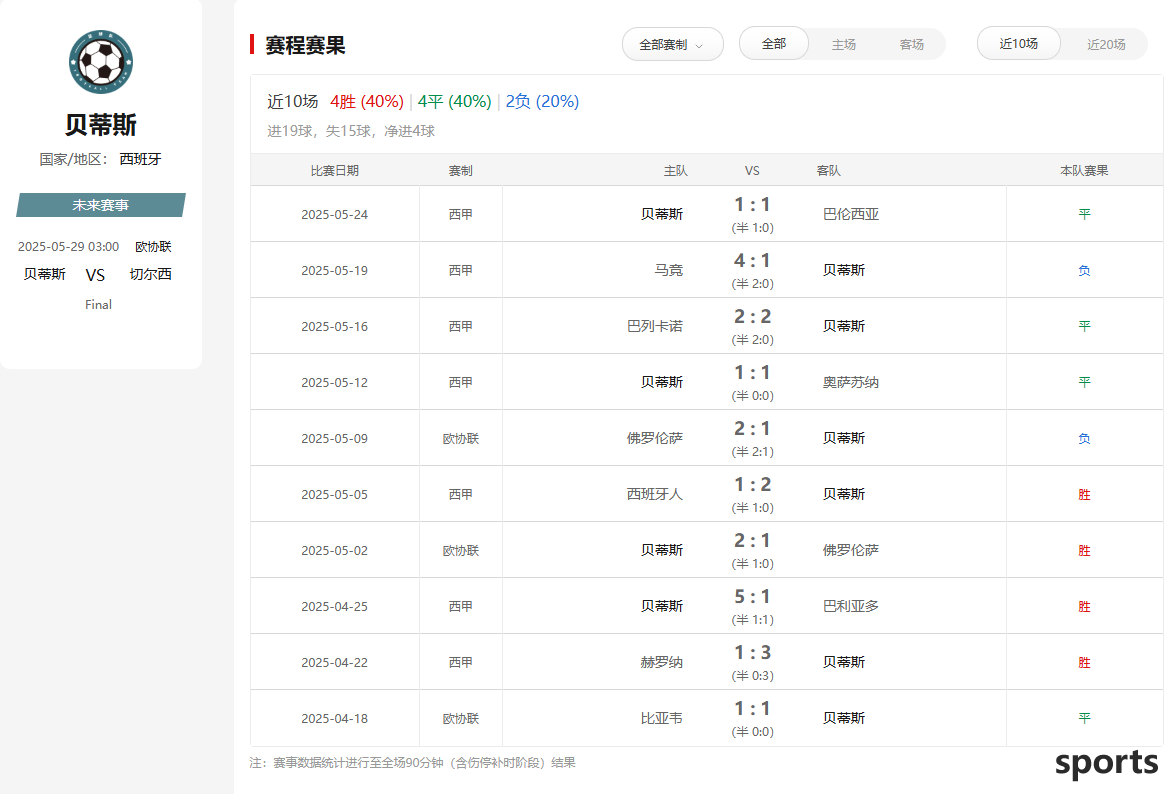1173x794 pixels.
Task: Click date cell 2025-05-12
Action: click(x=334, y=382)
